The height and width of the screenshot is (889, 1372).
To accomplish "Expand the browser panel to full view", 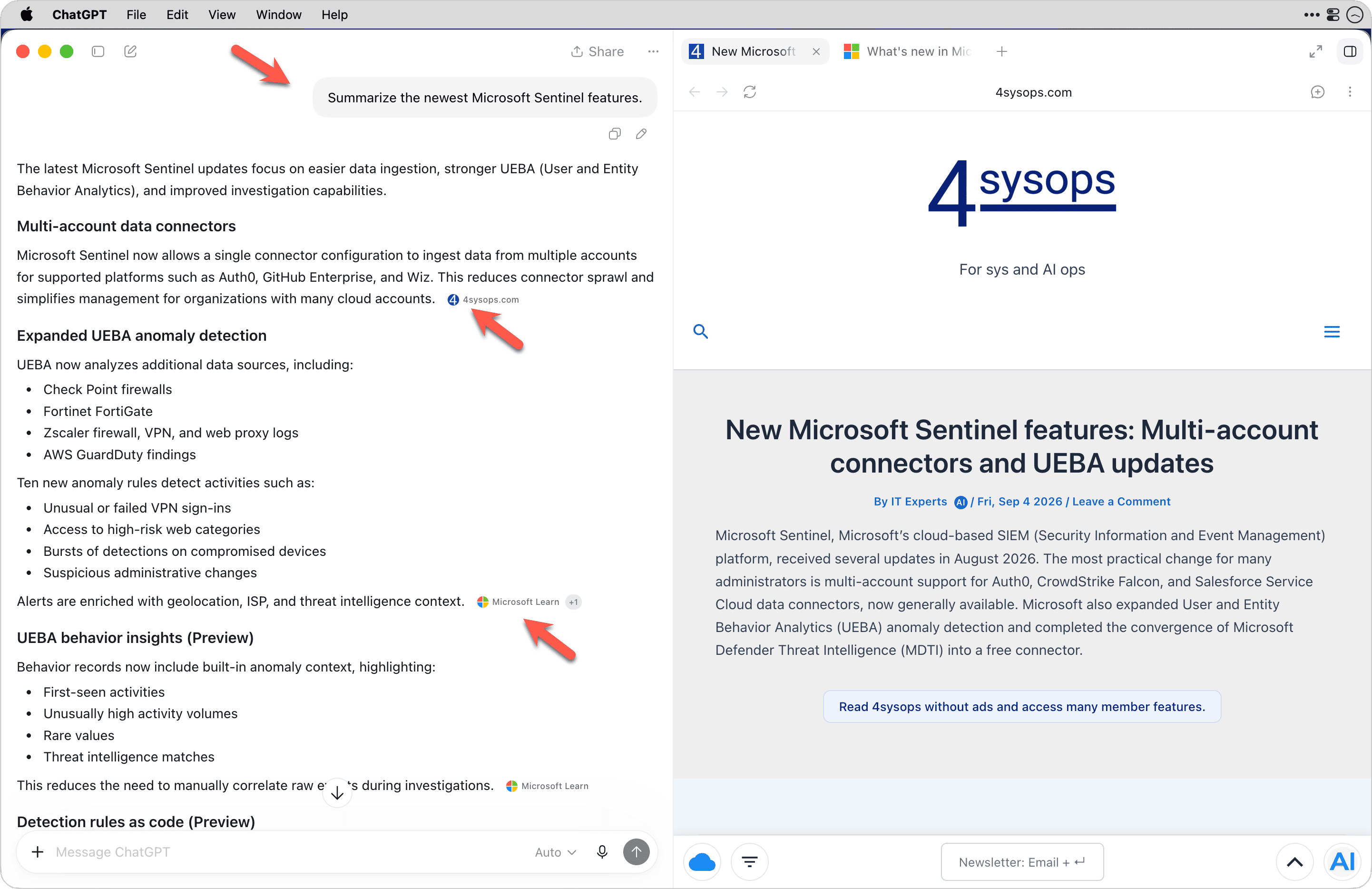I will (1315, 51).
